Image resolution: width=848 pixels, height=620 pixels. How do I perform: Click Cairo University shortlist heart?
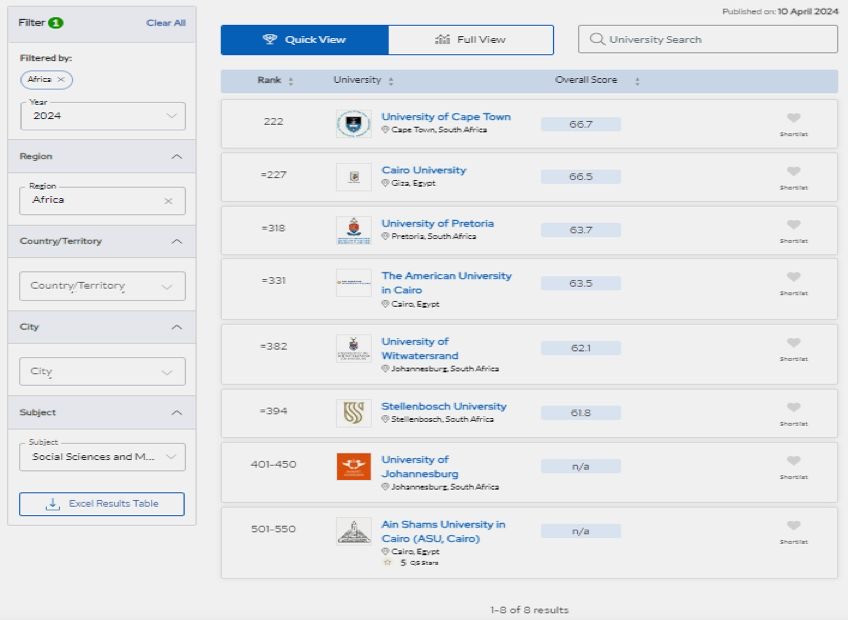pyautogui.click(x=793, y=172)
